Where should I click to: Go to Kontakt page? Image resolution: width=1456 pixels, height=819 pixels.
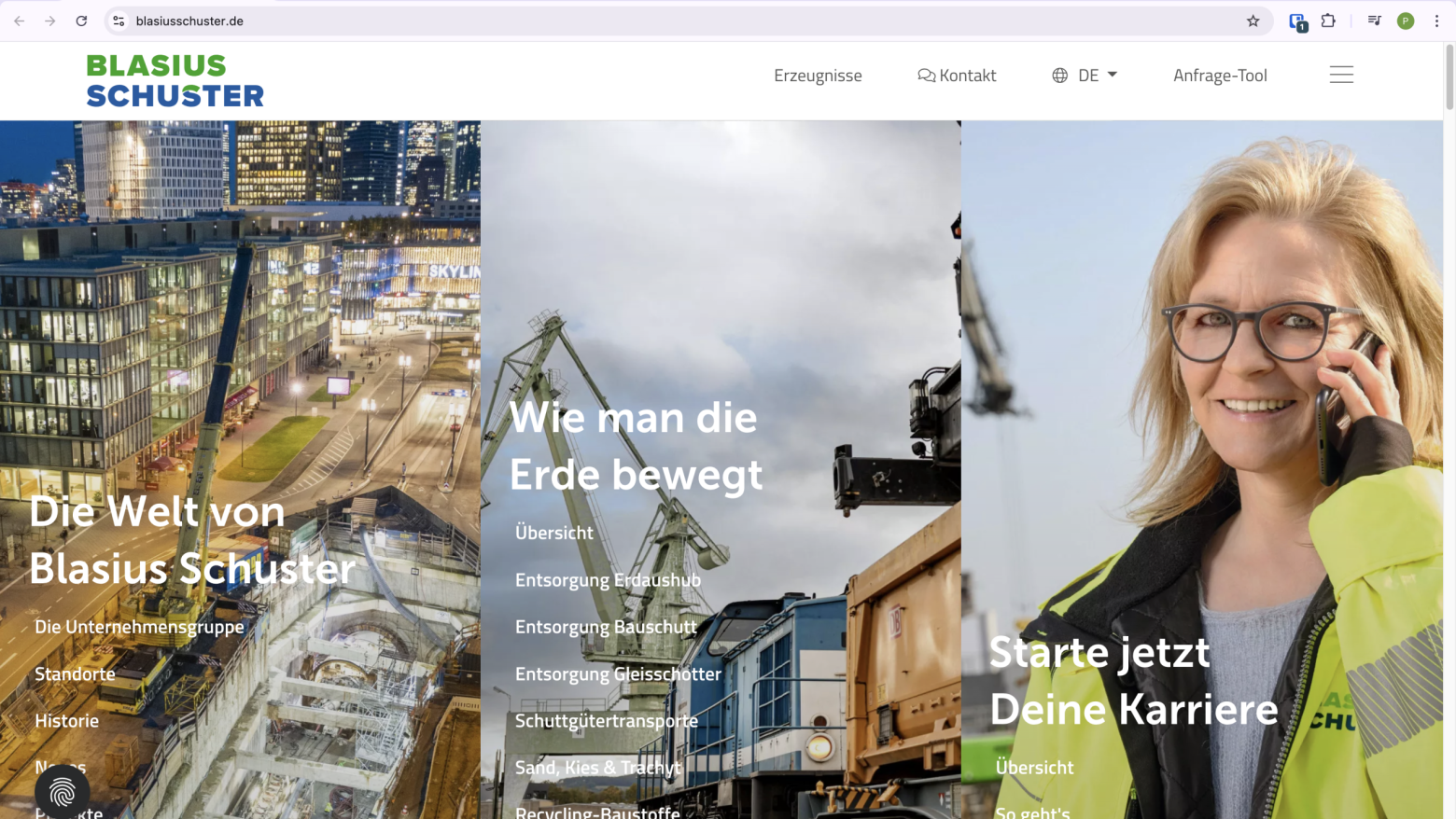pos(957,76)
